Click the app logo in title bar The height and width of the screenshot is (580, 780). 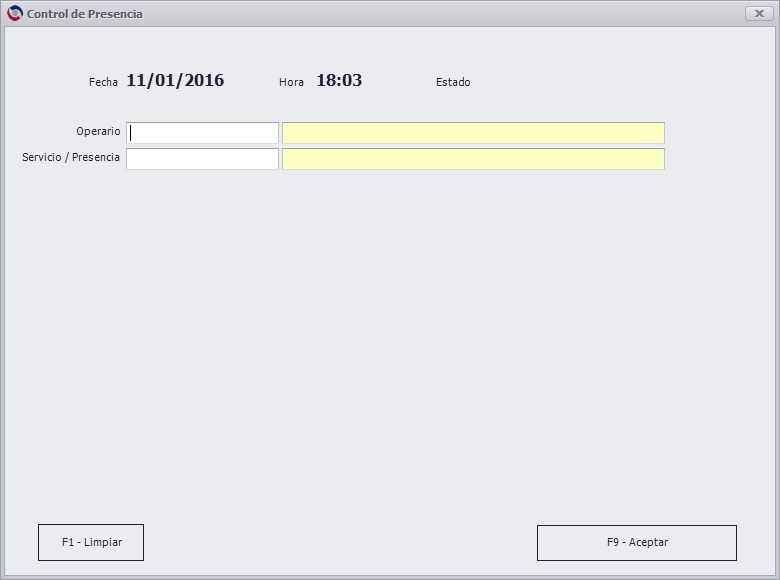coord(15,13)
